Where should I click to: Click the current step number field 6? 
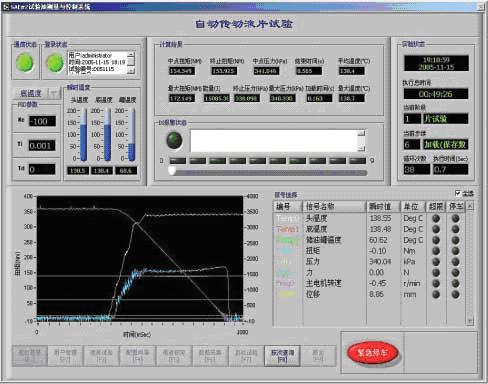[412, 144]
